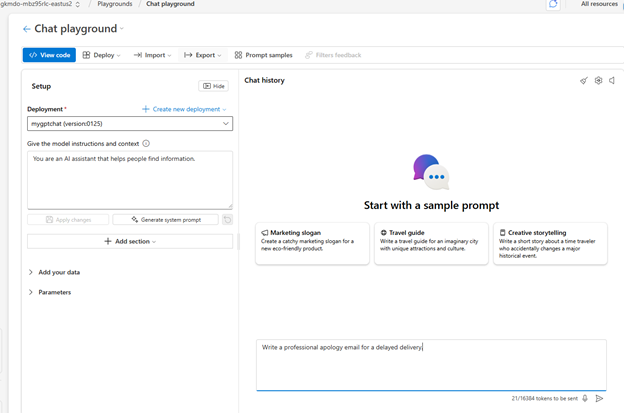Click the Setup heading
Image resolution: width=624 pixels, height=413 pixels.
tap(41, 86)
